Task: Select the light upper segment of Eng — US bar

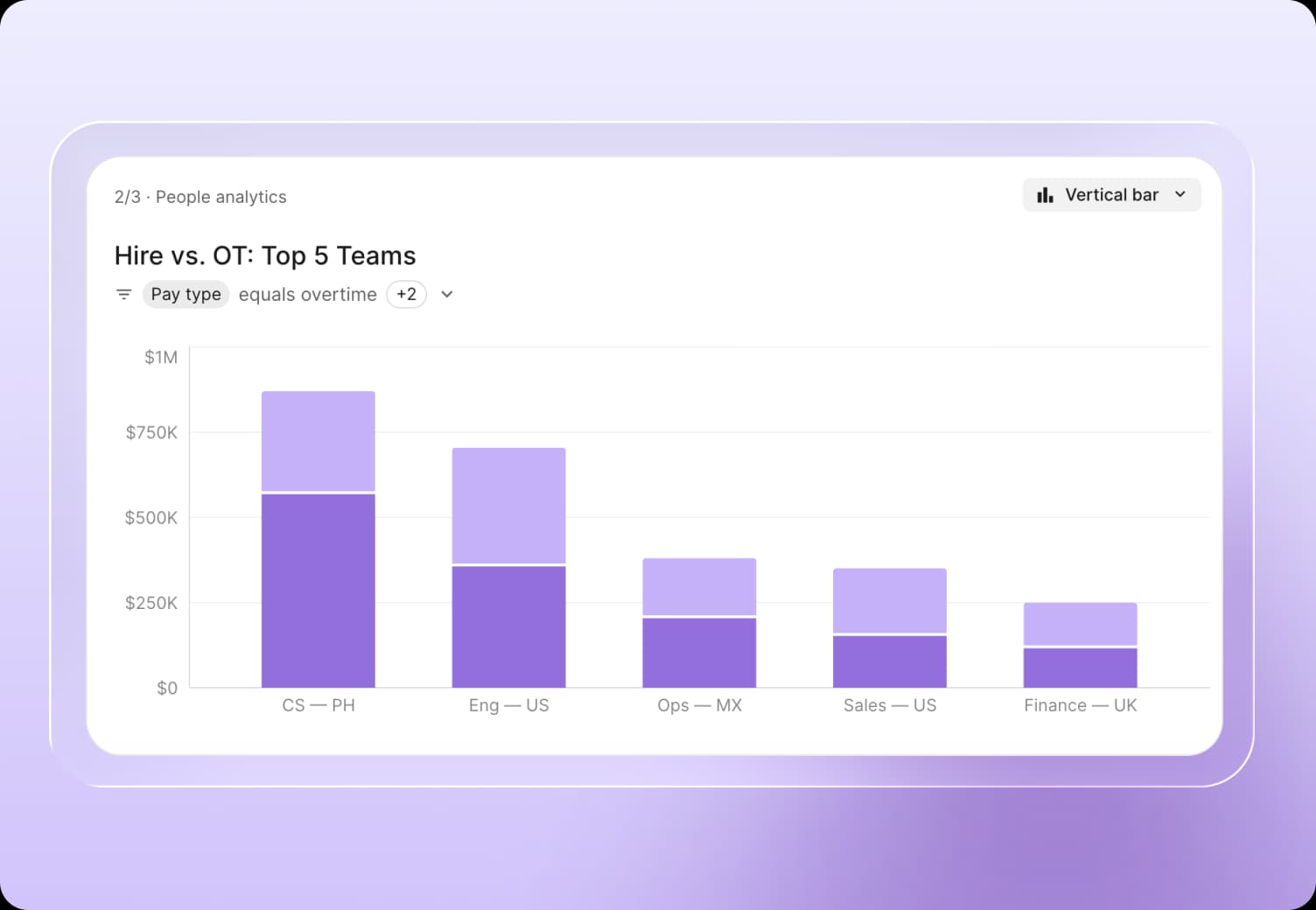Action: [509, 506]
